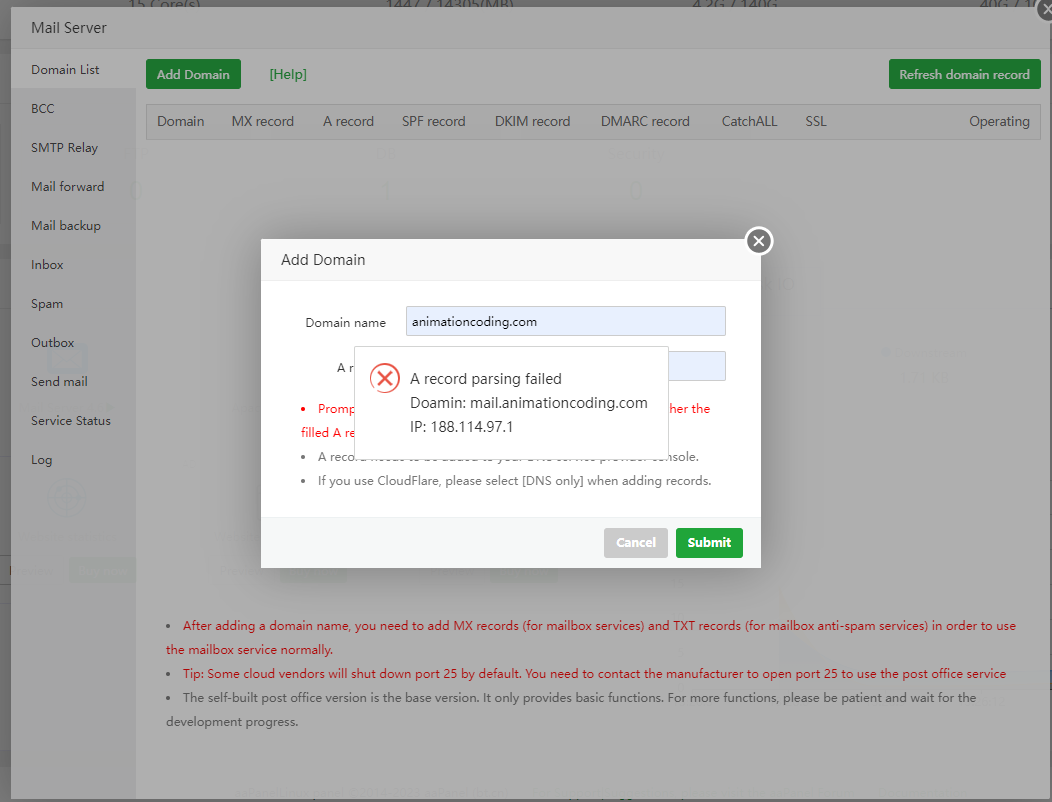
Task: Click Cancel in Add Domain dialog
Action: coord(635,542)
